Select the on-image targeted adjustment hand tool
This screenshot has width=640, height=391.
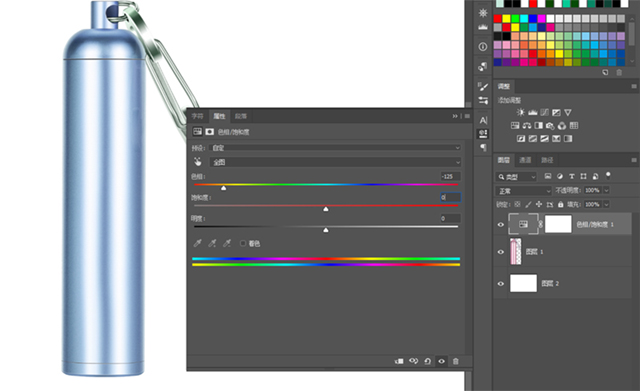[x=198, y=162]
